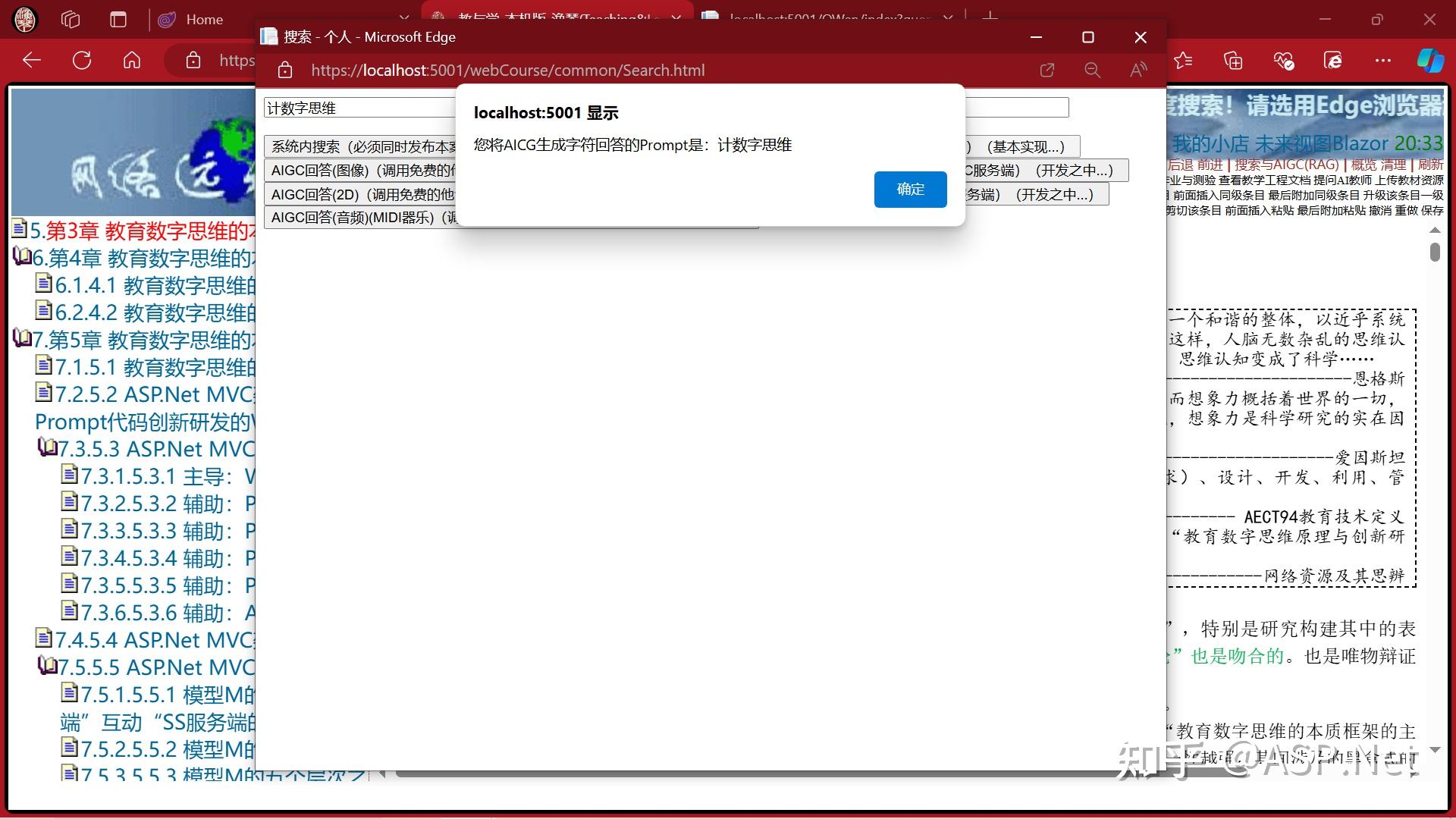Add this page to favorites star icon
Viewport: 1456px width, 819px height.
[x=1183, y=61]
